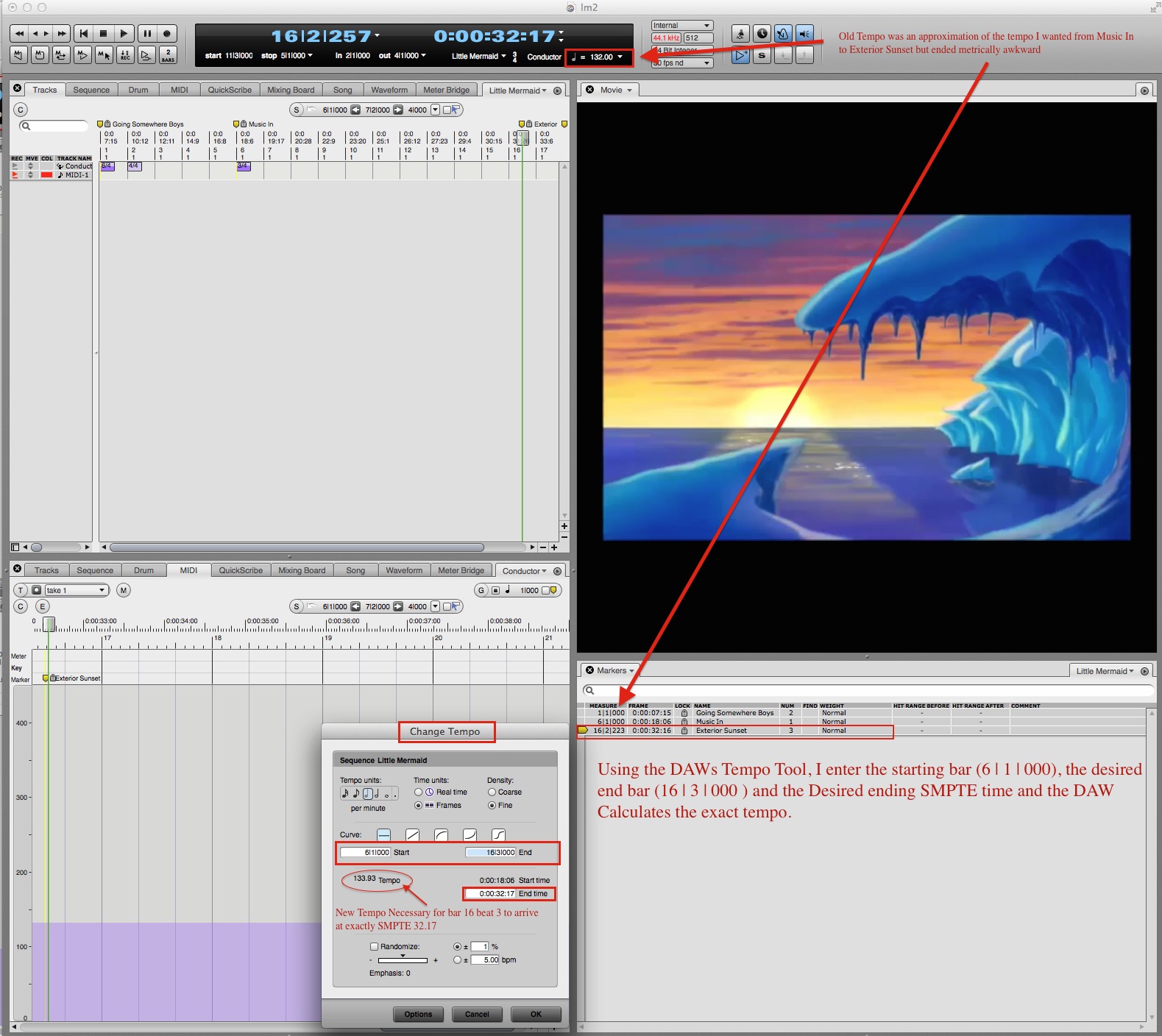Viewport: 1162px width, 1036px height.
Task: Open the Meter Bridge tab in lower panel
Action: (x=461, y=570)
